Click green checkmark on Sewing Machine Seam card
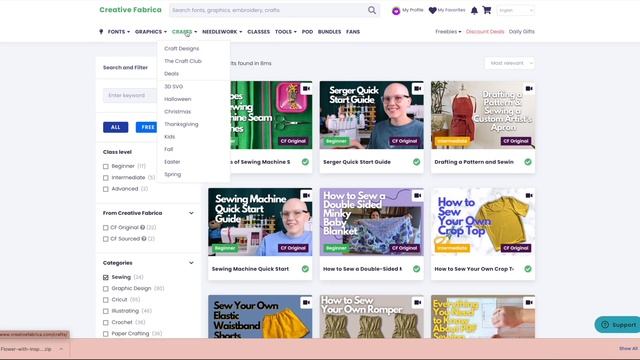 (x=305, y=162)
